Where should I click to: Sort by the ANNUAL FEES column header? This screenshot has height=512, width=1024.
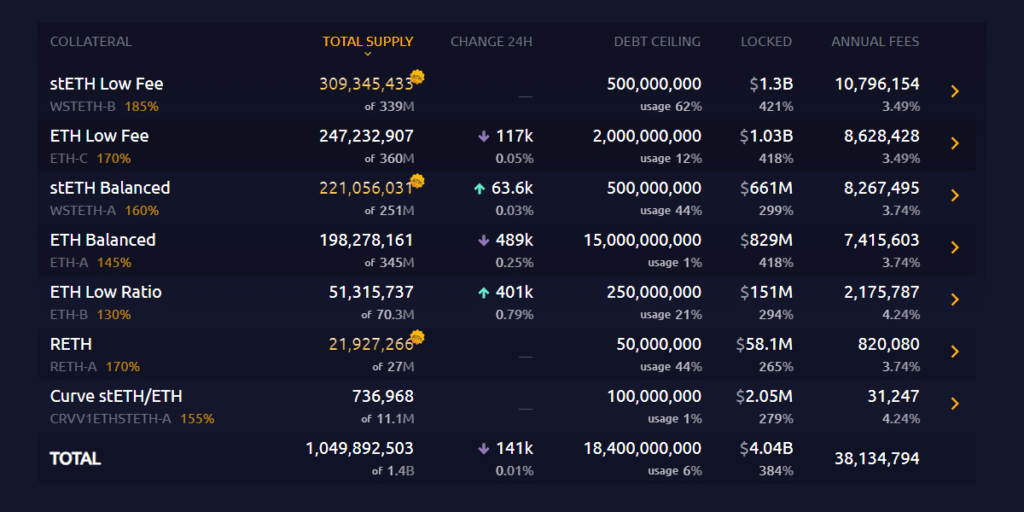click(x=875, y=42)
